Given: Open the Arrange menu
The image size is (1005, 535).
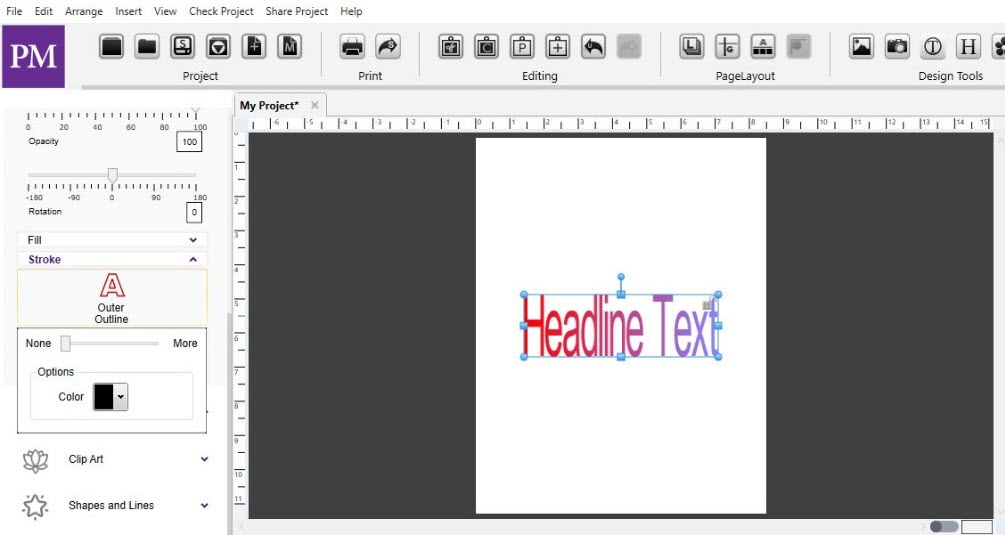Looking at the screenshot, I should click(x=84, y=12).
